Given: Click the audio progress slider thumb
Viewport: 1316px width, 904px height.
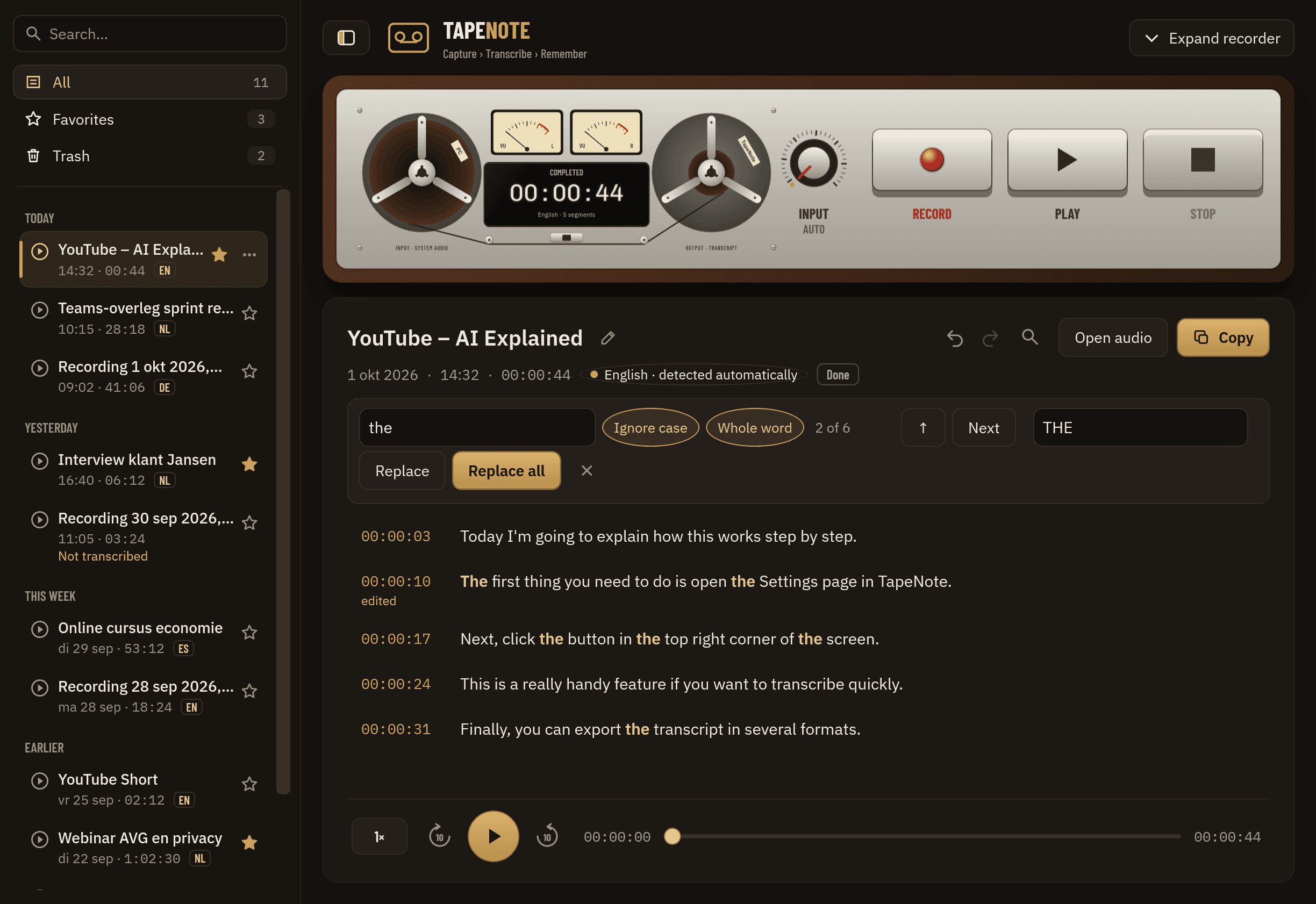Looking at the screenshot, I should (x=672, y=837).
